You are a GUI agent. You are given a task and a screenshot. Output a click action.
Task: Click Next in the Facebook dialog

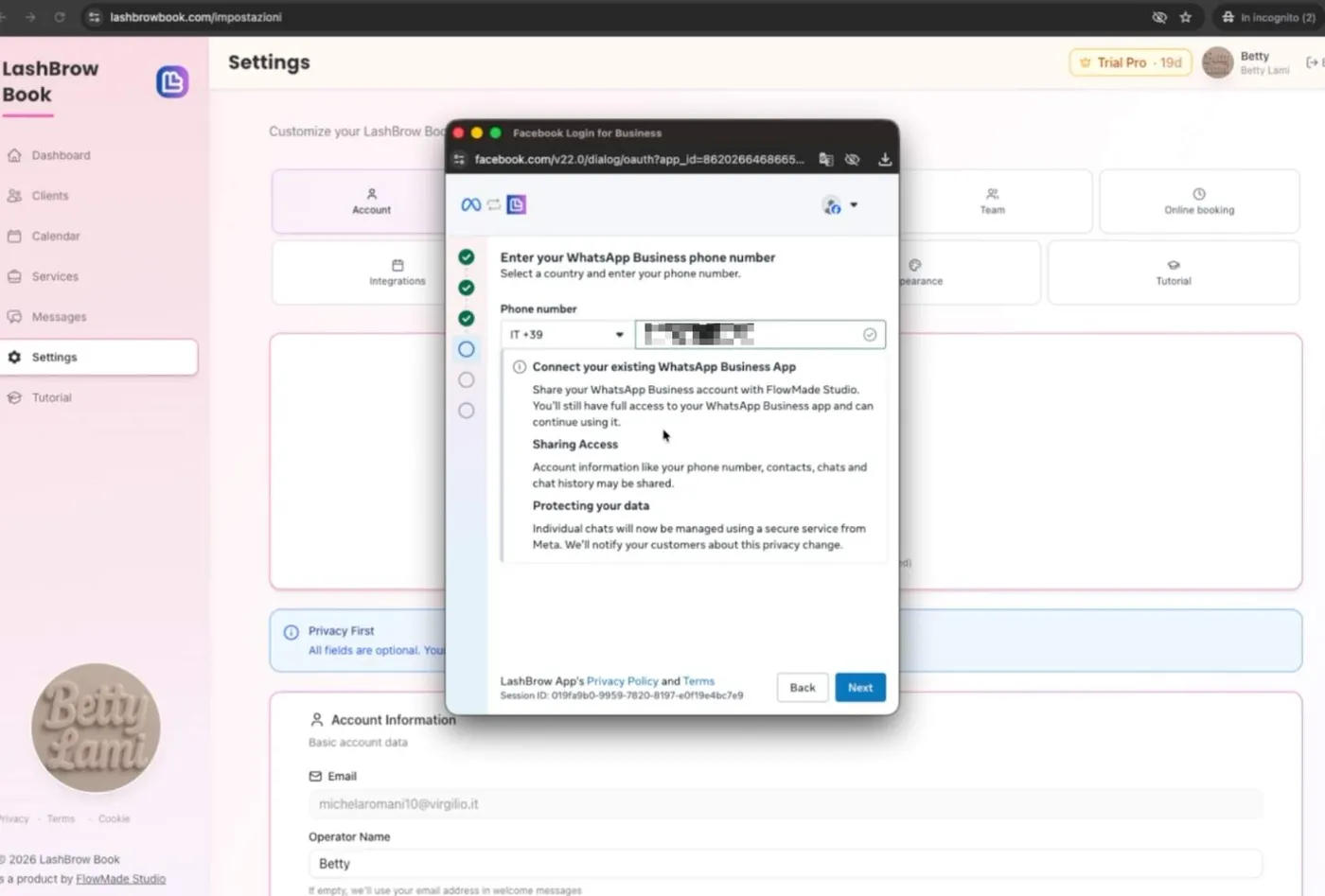coord(860,688)
